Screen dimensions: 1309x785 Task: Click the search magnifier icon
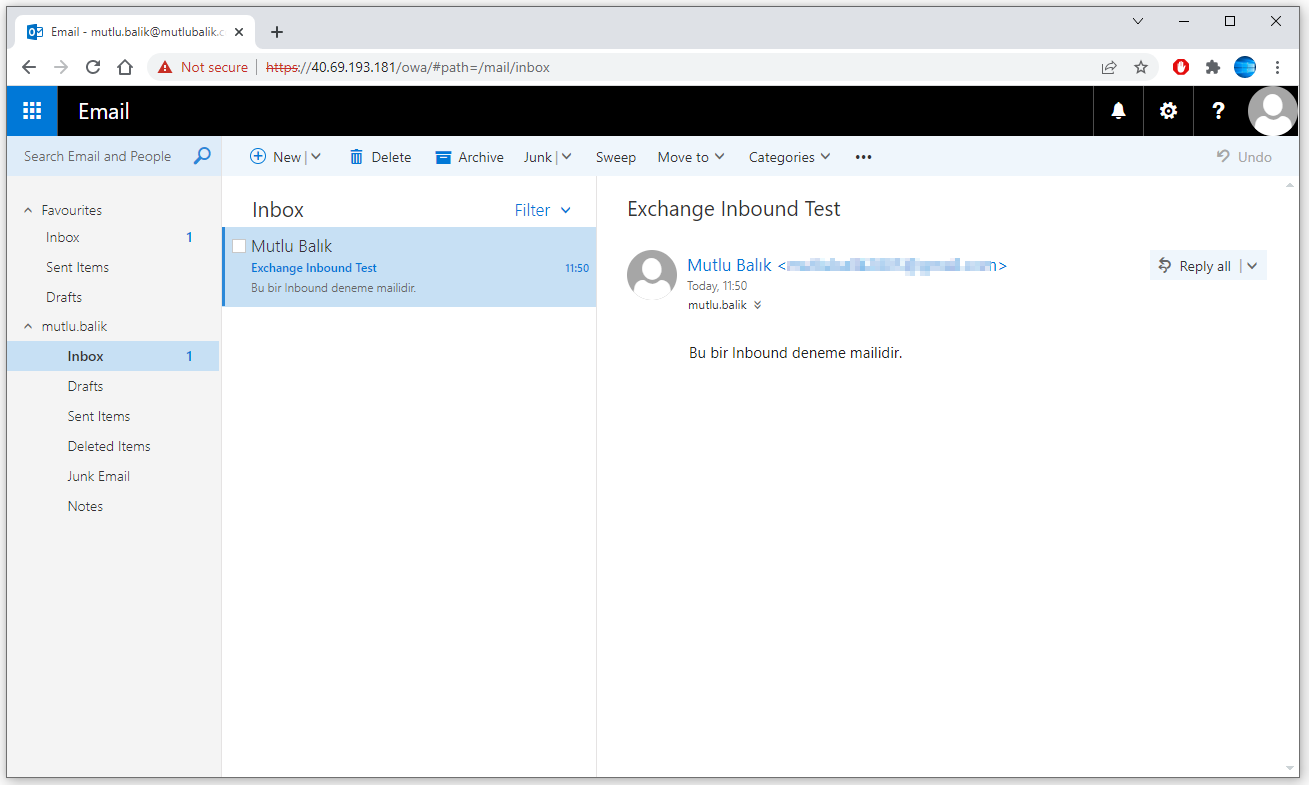[202, 156]
